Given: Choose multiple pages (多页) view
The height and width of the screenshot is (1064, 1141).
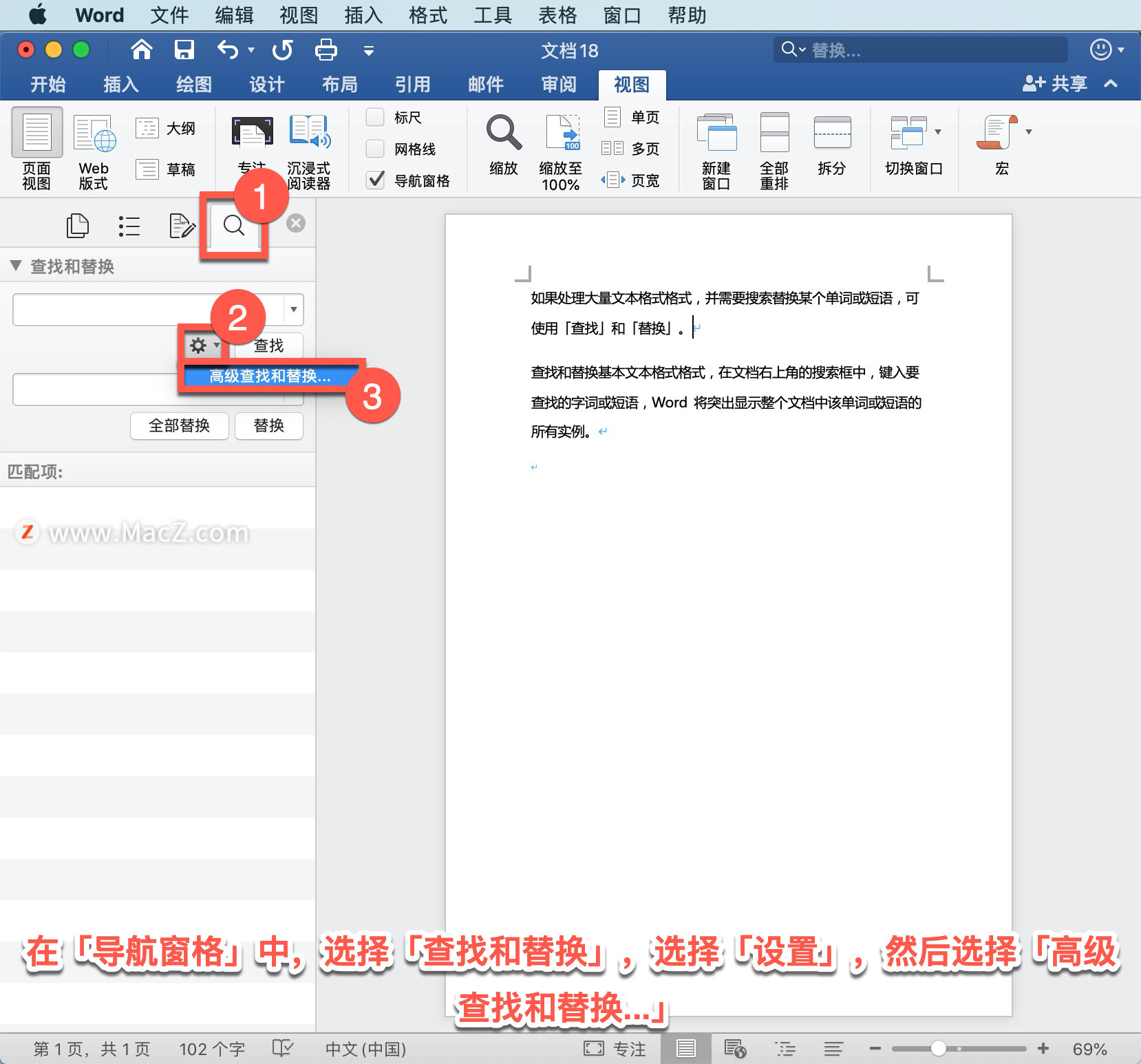Looking at the screenshot, I should tap(632, 149).
